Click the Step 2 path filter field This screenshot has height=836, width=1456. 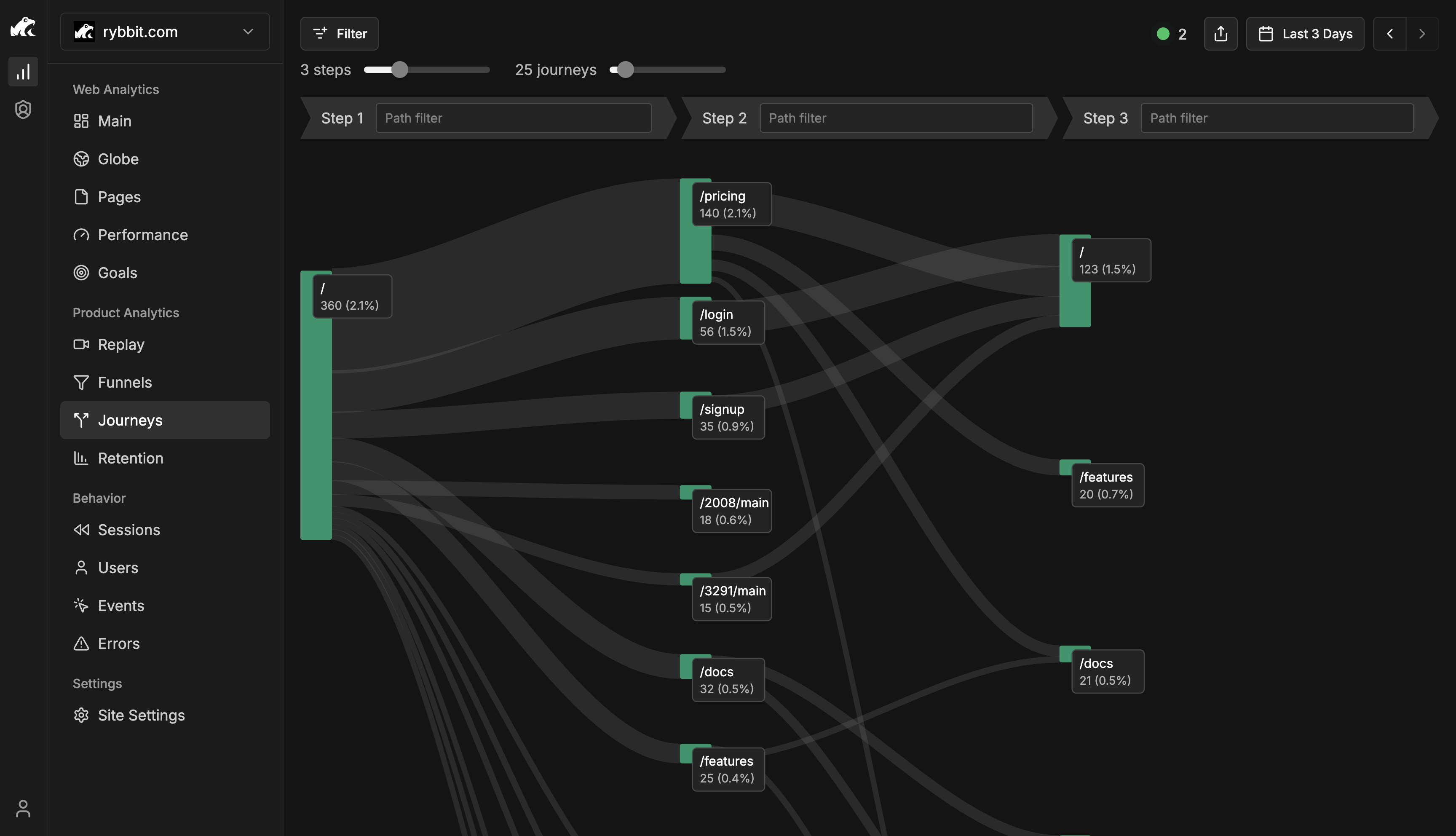pos(896,118)
